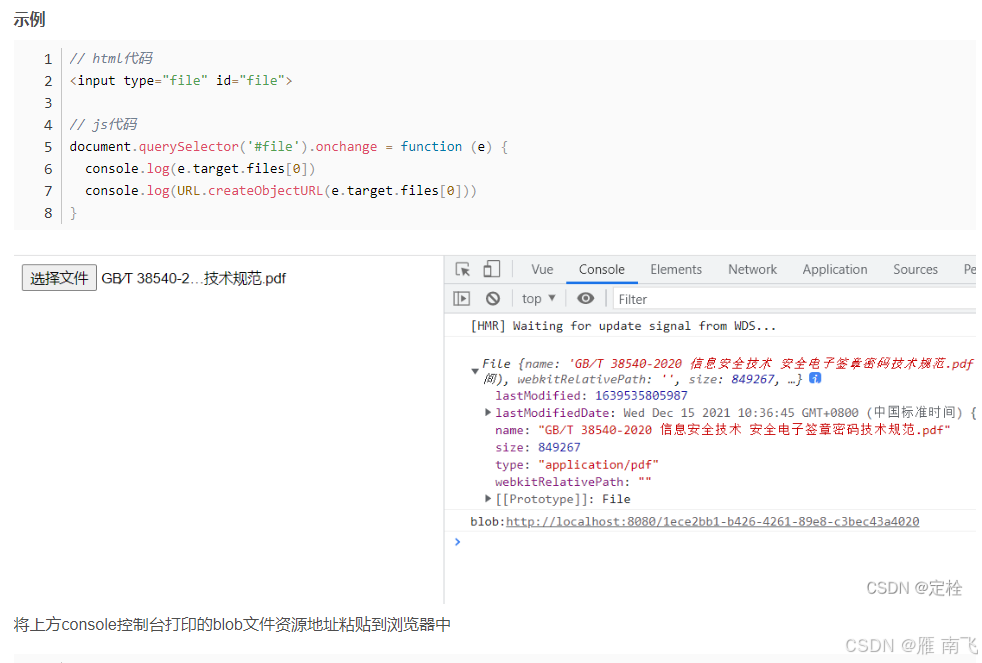Click code line 7 with URL.createObjectURL
982x663 pixels.
point(281,190)
